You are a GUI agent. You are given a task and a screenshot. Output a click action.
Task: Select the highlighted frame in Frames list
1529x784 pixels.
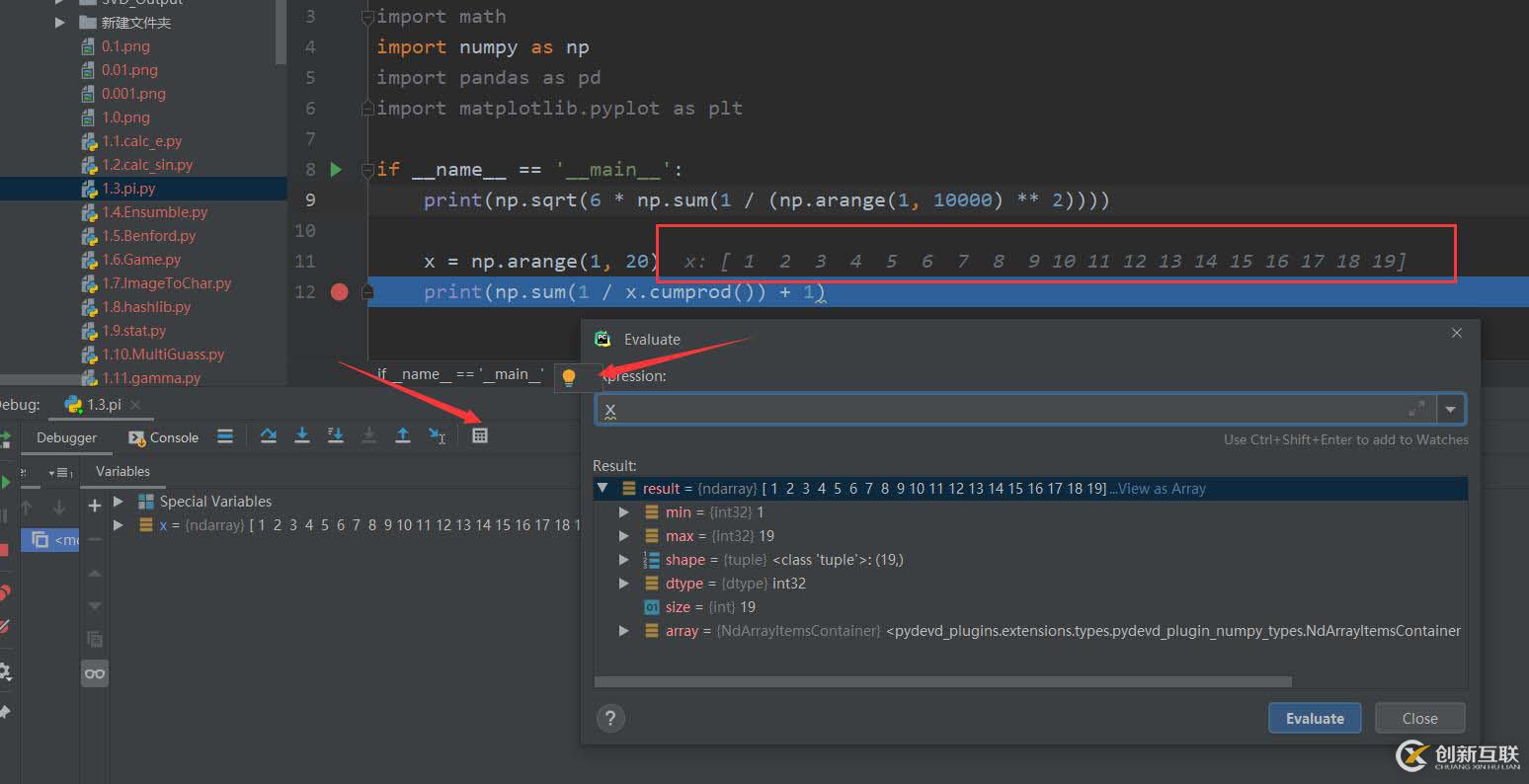(50, 539)
